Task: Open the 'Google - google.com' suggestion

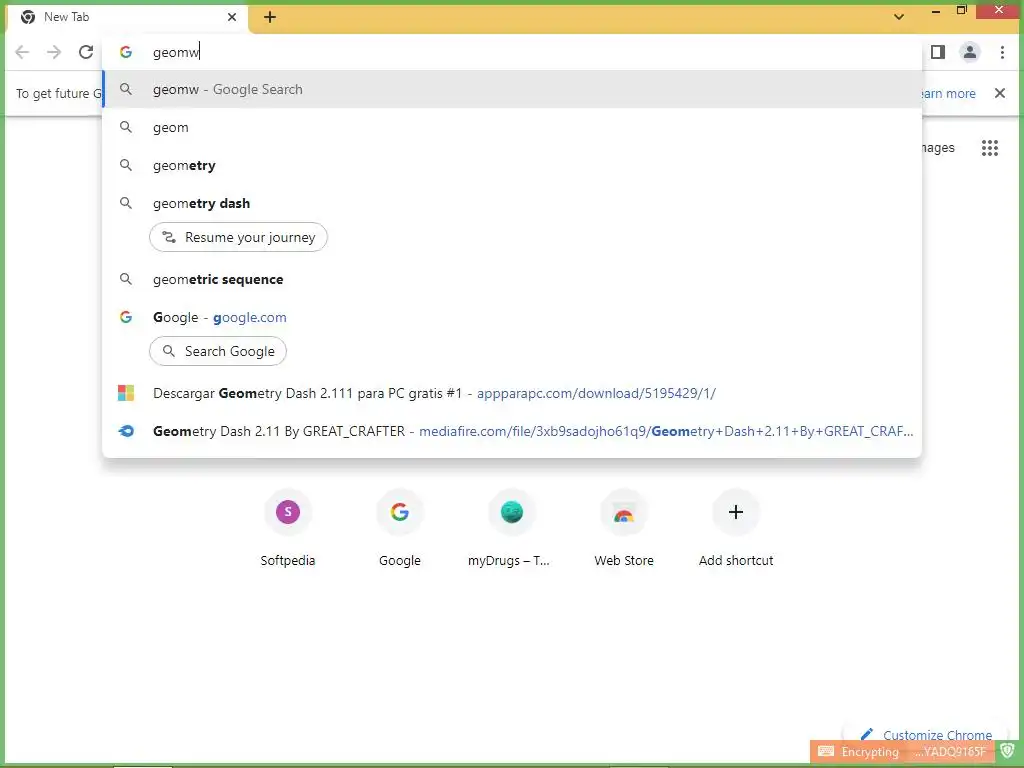Action: tap(512, 317)
